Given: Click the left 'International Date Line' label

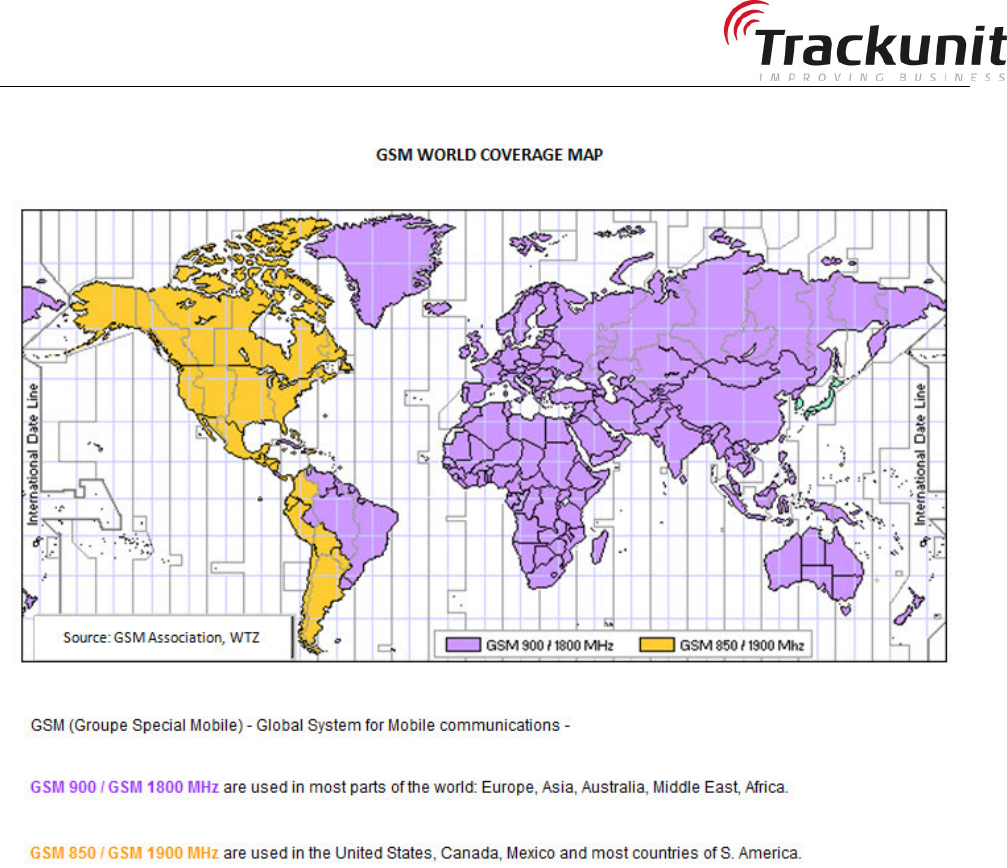Looking at the screenshot, I should pyautogui.click(x=33, y=455).
